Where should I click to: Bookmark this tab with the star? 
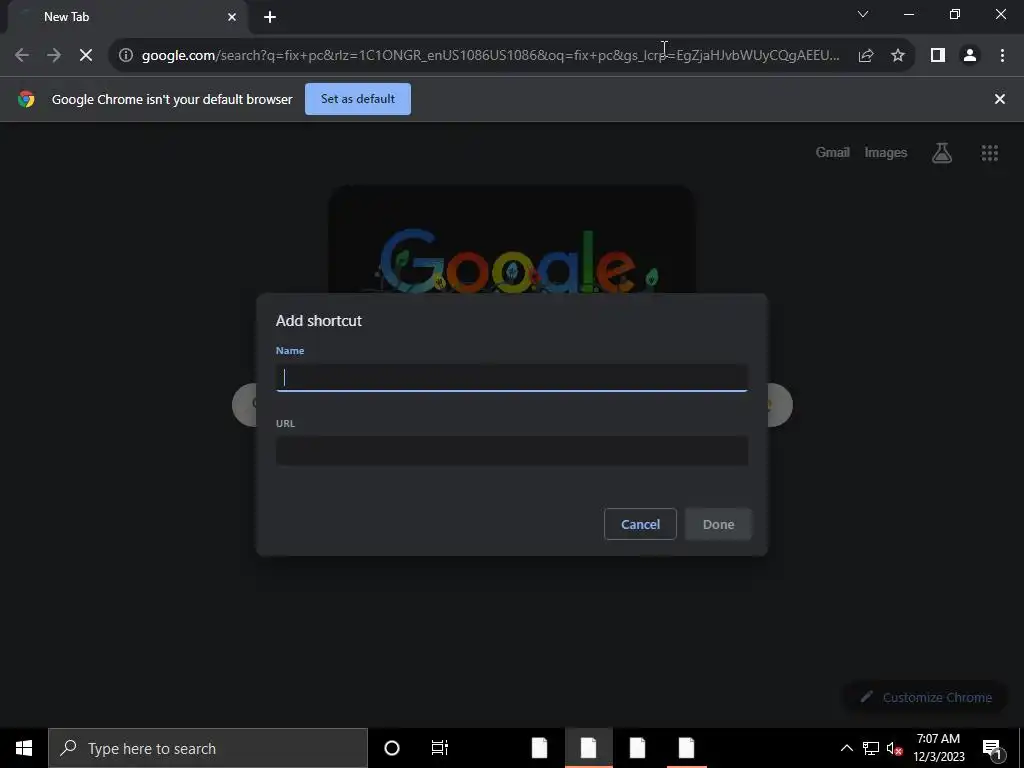[898, 56]
